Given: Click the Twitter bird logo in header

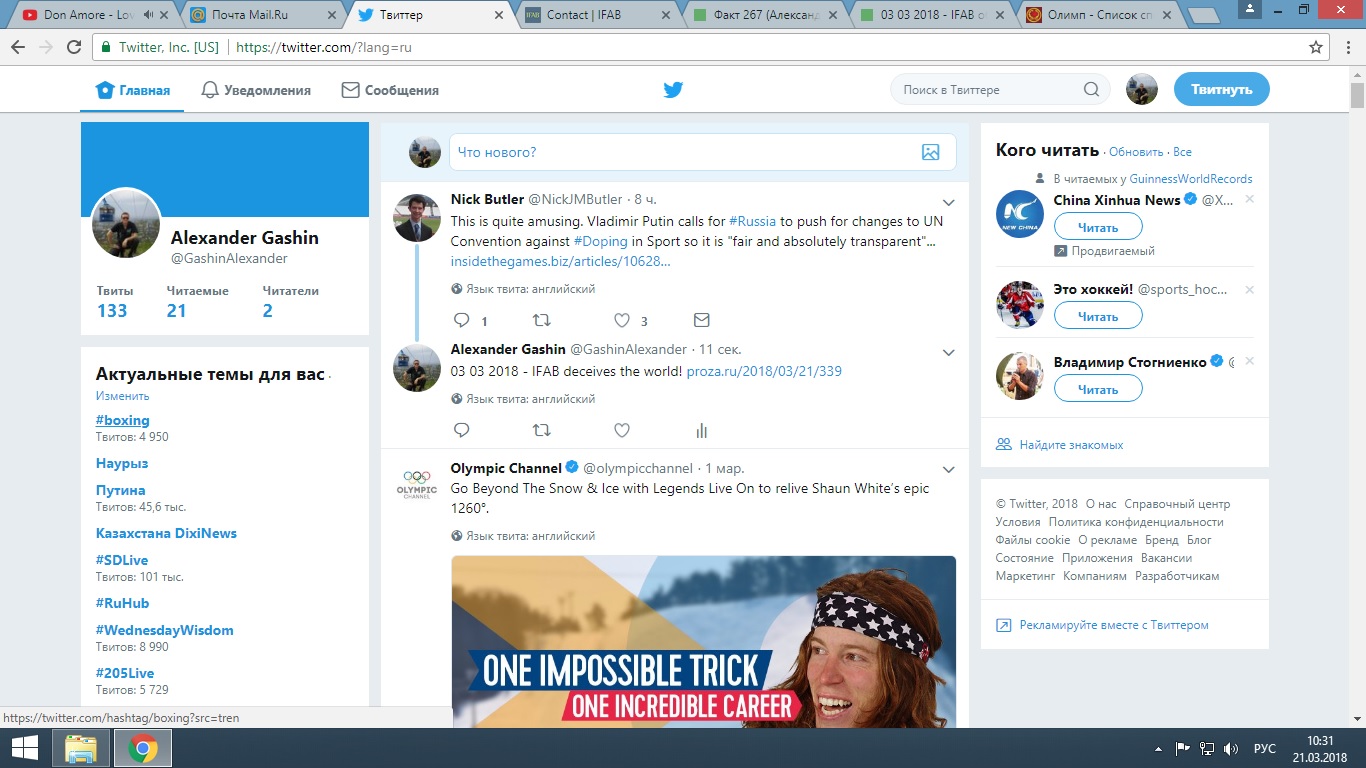Looking at the screenshot, I should tap(673, 90).
